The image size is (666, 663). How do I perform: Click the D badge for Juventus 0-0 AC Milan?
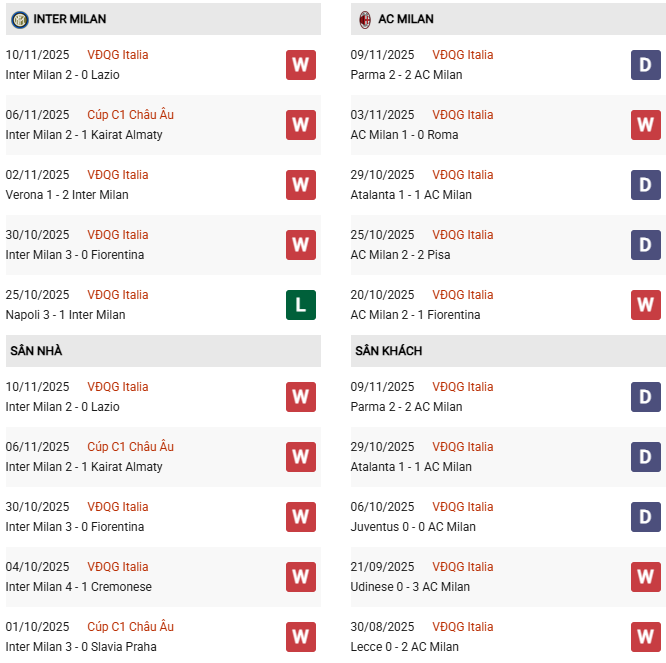[646, 517]
